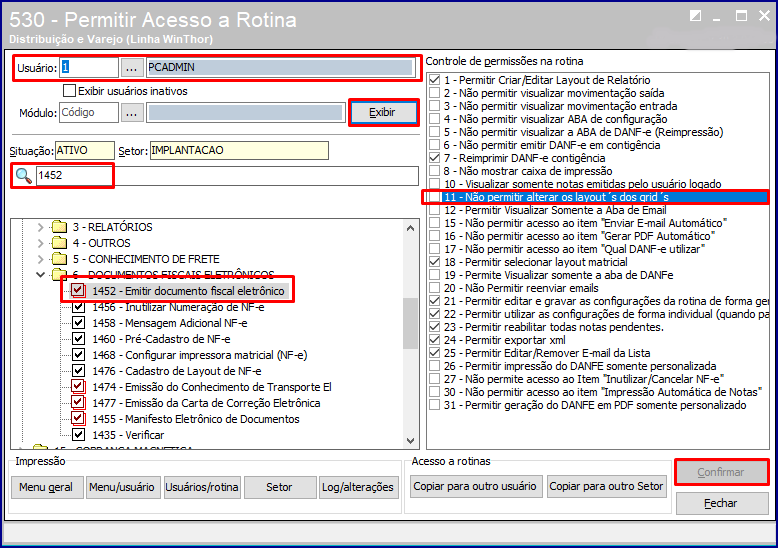The image size is (778, 548).
Task: Toggle checkbox for 1435 - Verificar
Action: (x=78, y=435)
